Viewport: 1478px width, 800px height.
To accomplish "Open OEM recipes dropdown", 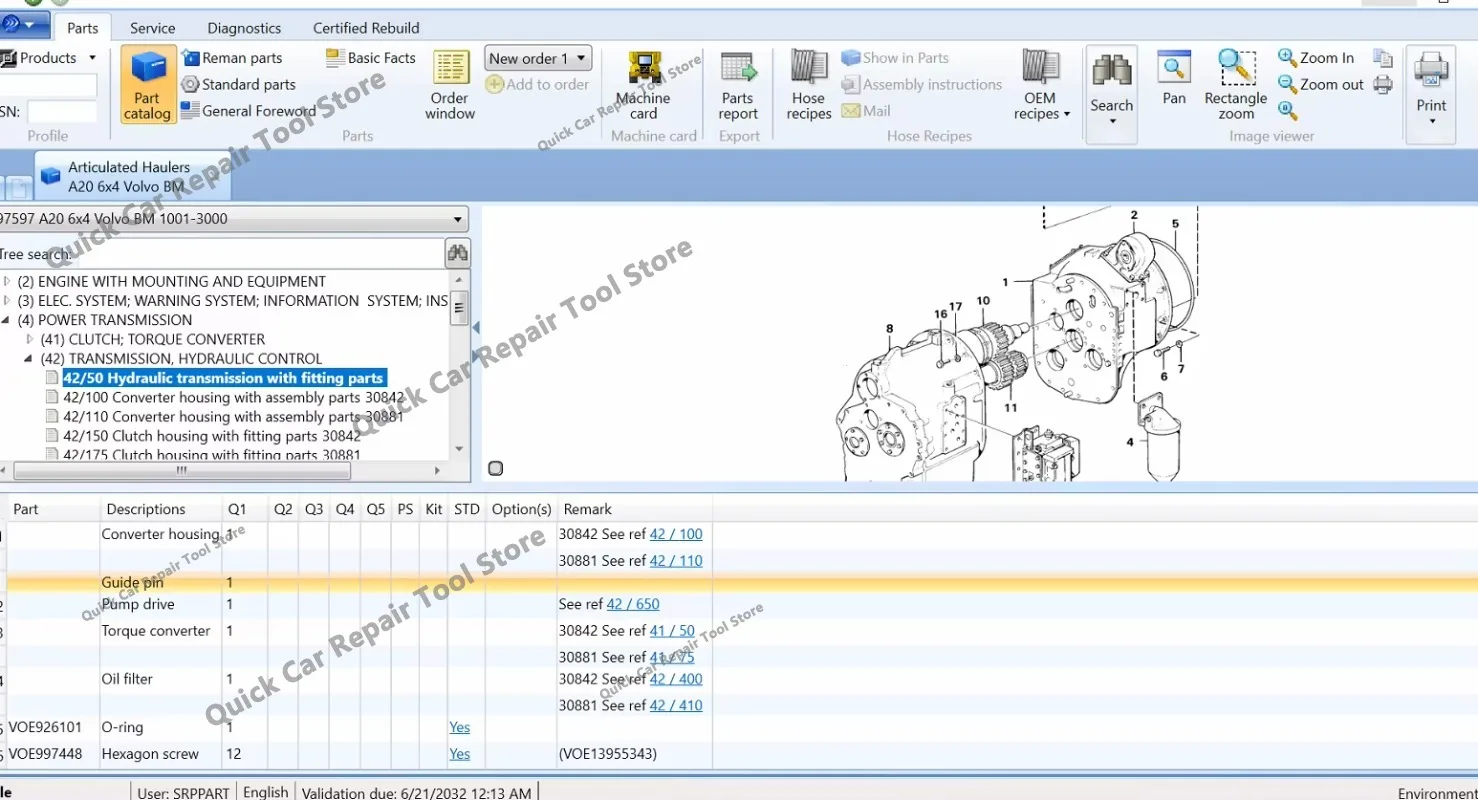I will [1041, 85].
